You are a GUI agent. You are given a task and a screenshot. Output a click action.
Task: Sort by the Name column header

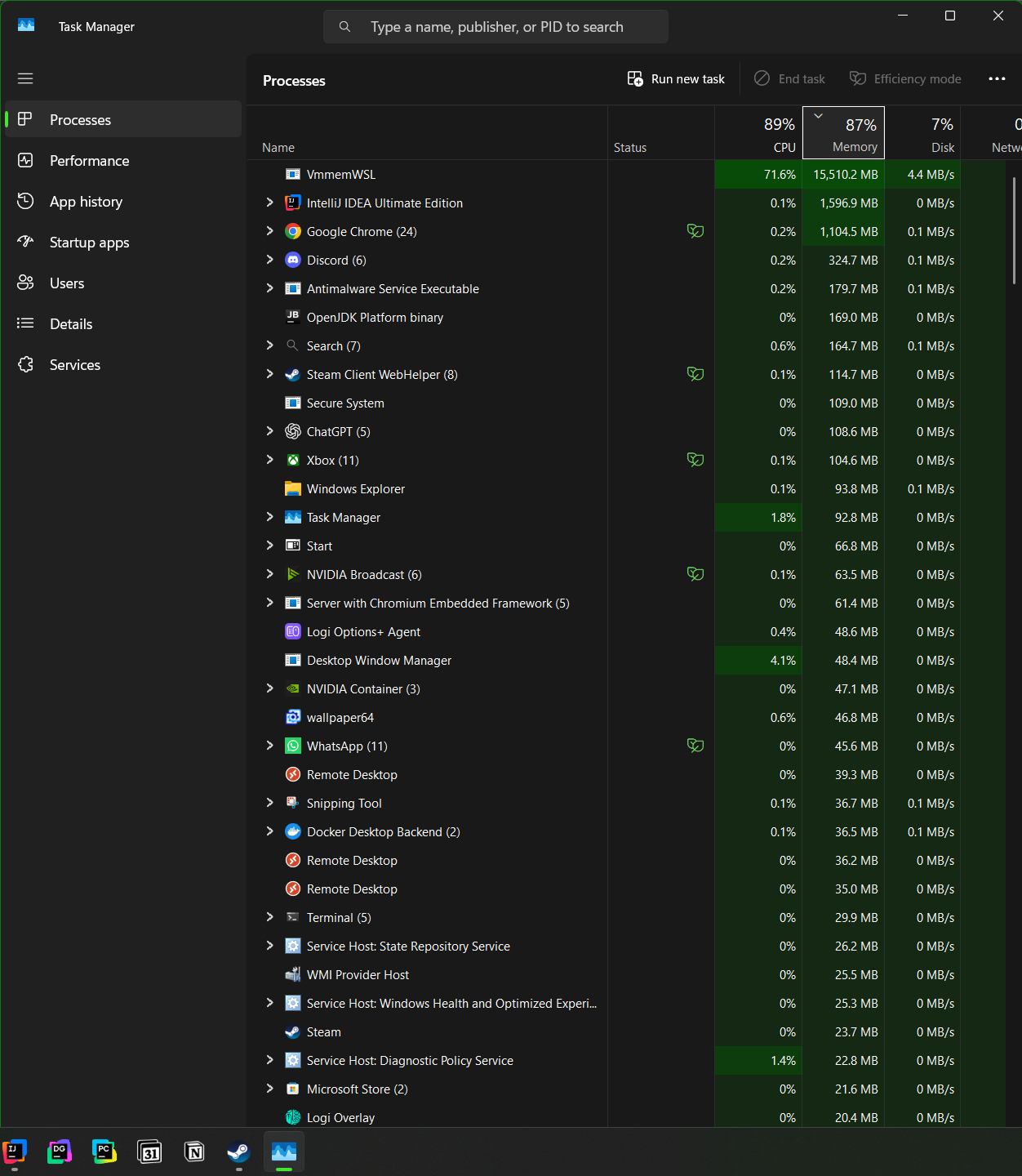click(x=427, y=132)
